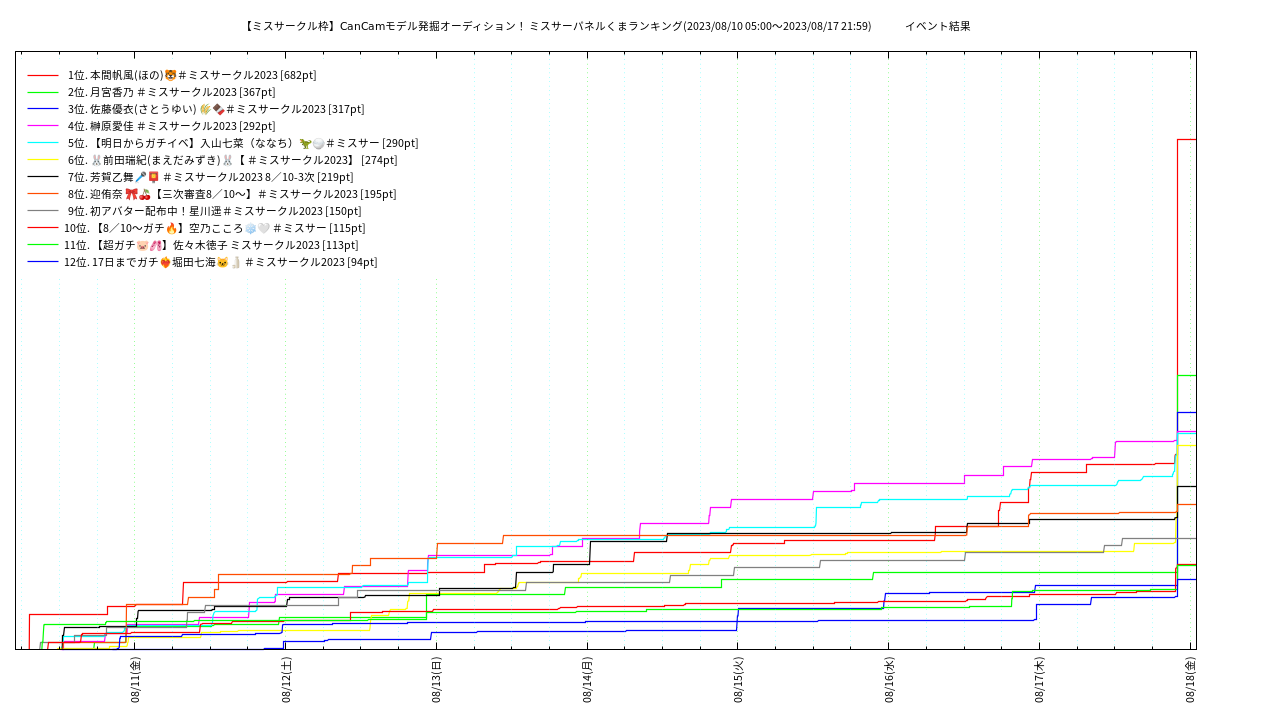
Task: Click the chart title about the CanCam audition ranking
Action: point(558,26)
